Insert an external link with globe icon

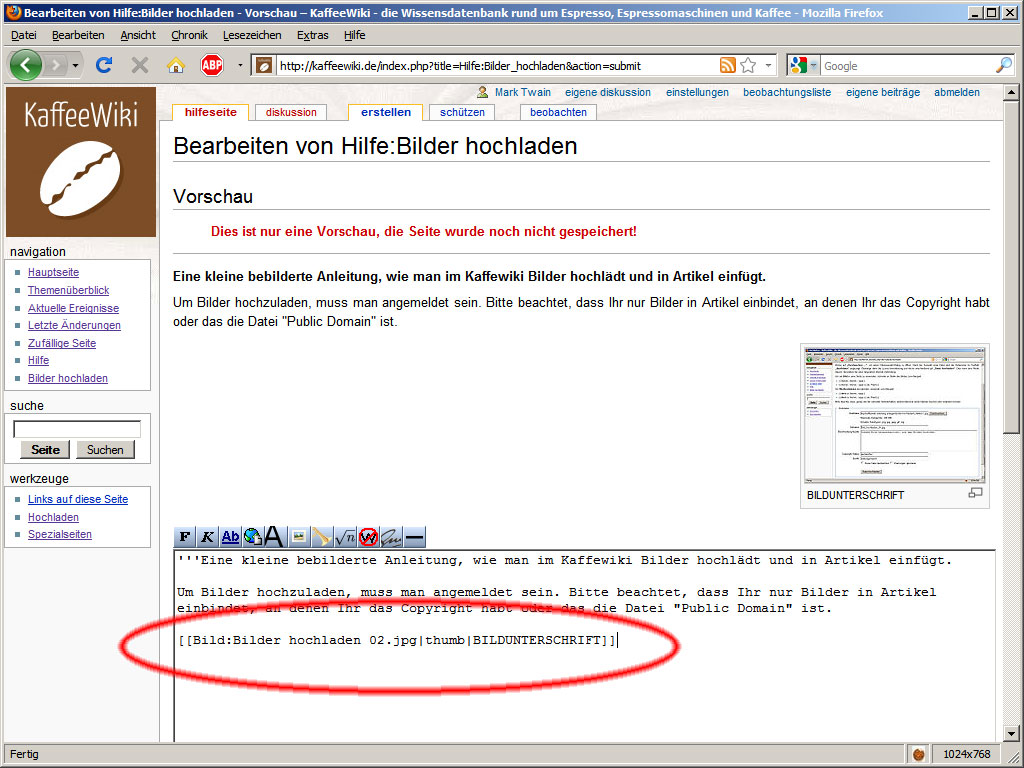[x=252, y=537]
